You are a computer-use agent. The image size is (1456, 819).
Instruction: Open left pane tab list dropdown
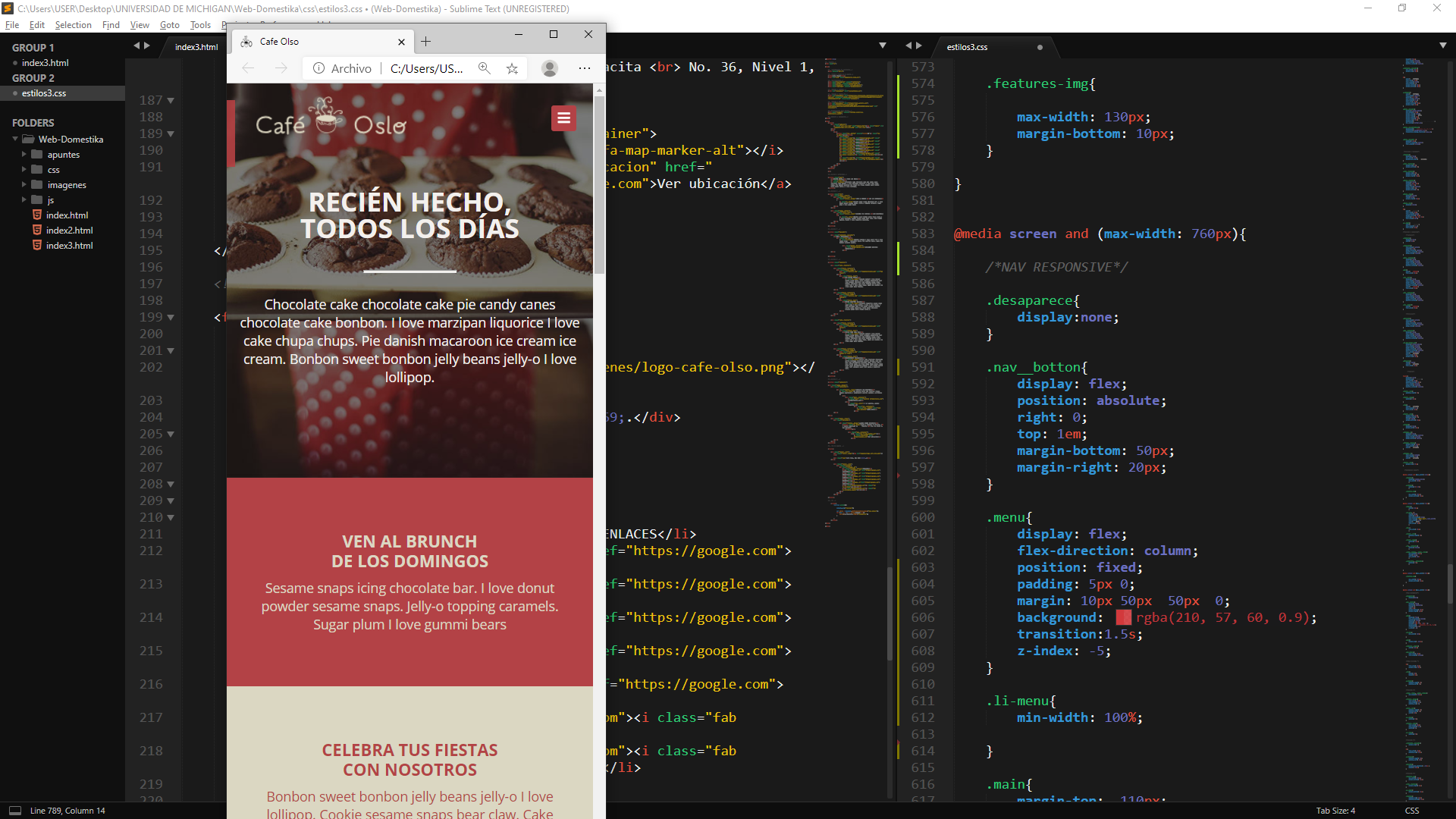click(883, 46)
